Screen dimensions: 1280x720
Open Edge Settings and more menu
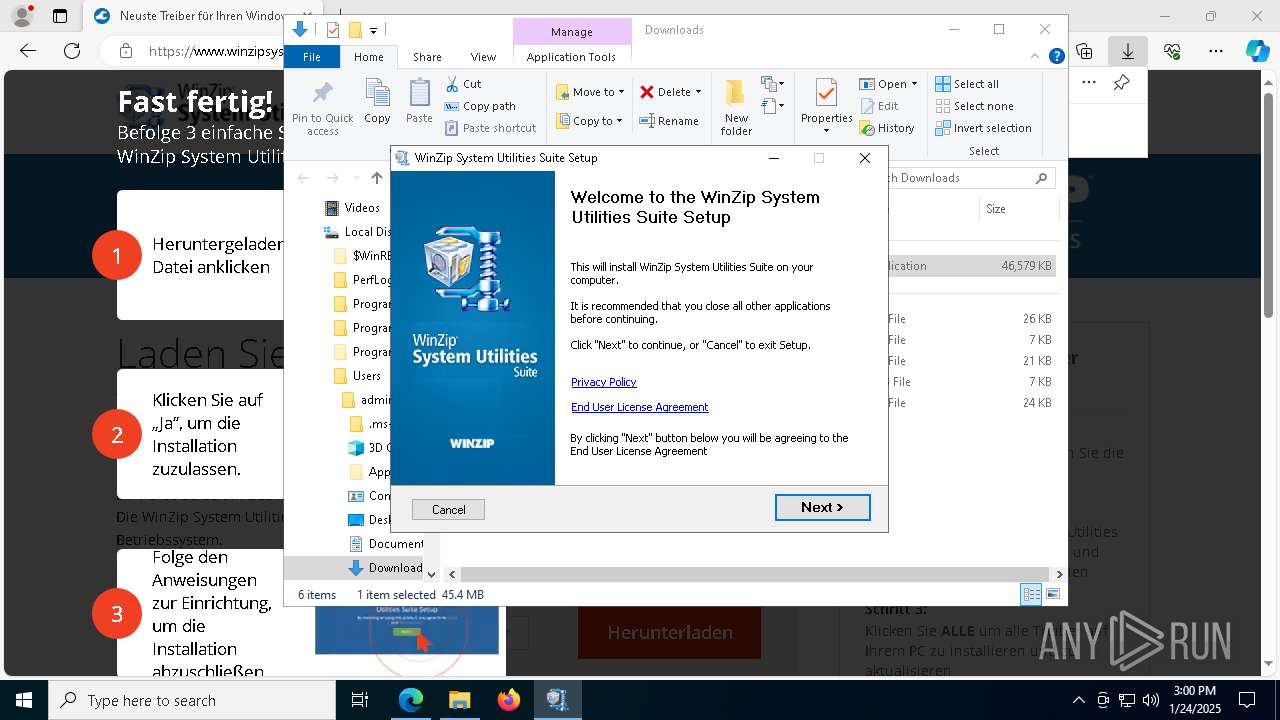(1216, 51)
